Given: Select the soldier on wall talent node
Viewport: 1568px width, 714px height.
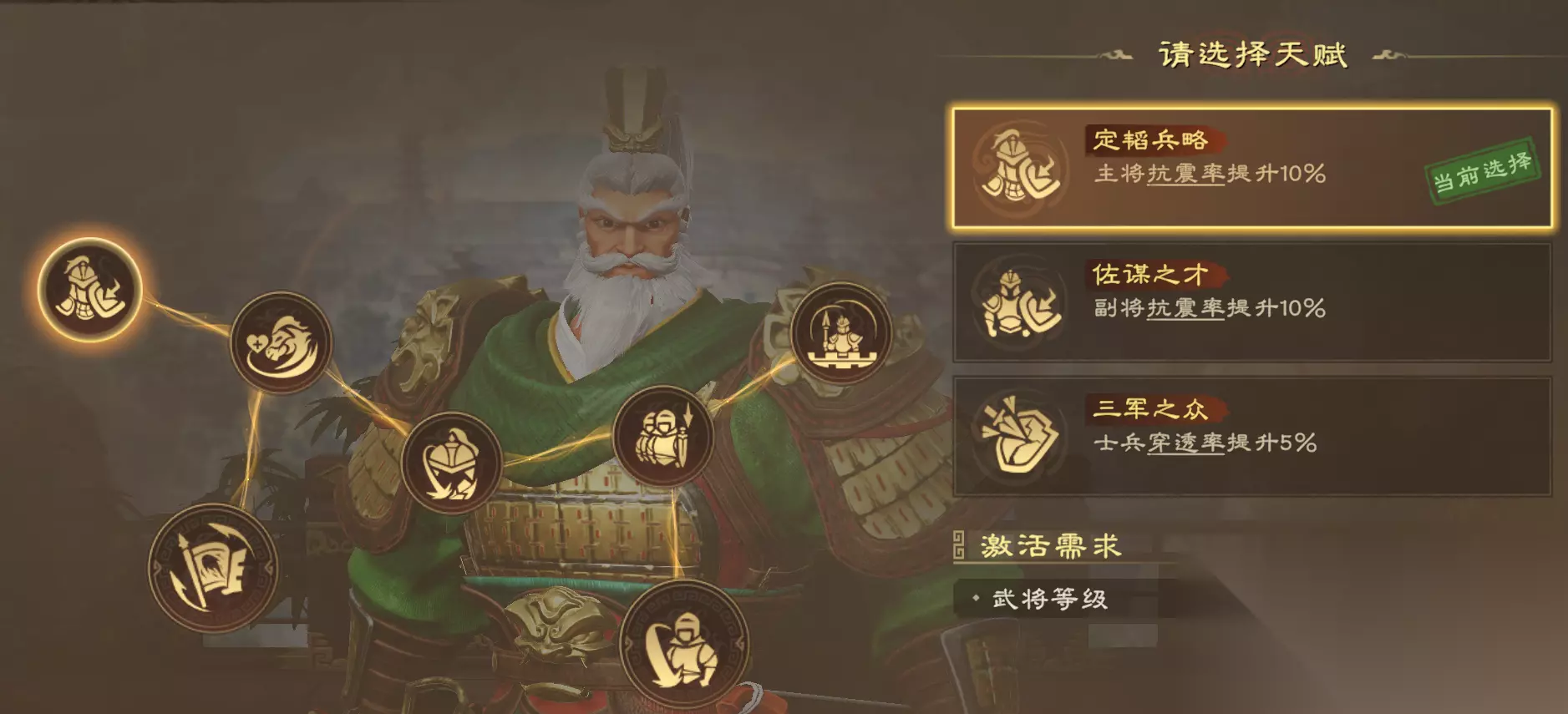Looking at the screenshot, I should [841, 333].
